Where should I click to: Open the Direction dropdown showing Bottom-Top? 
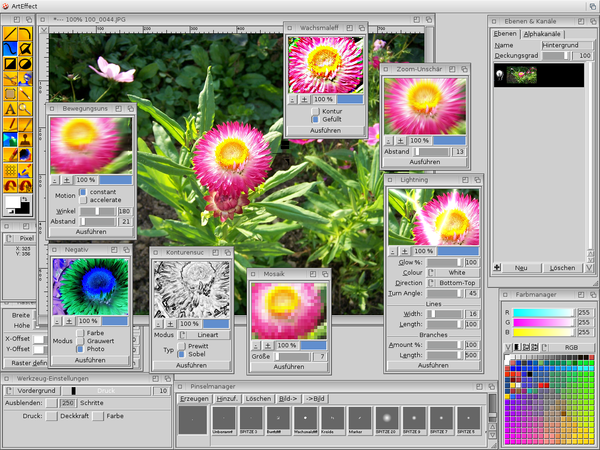click(456, 284)
